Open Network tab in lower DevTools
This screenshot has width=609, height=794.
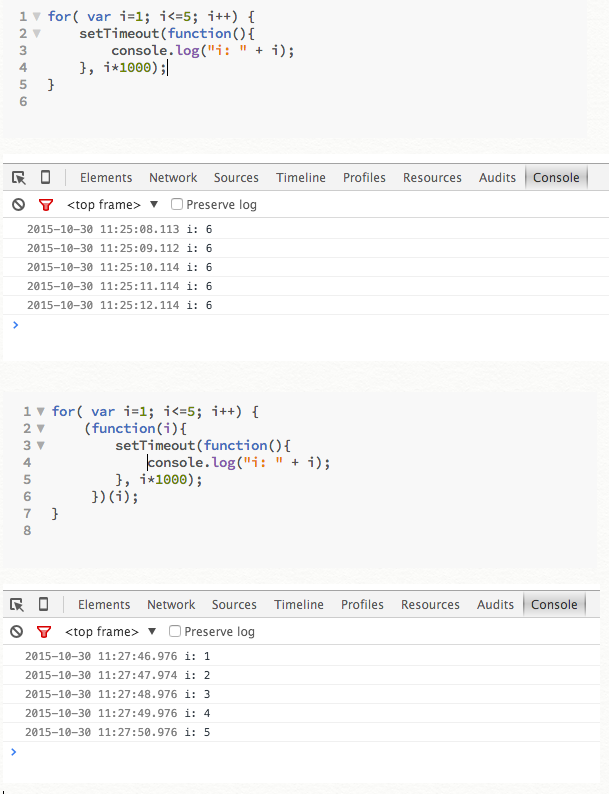171,605
